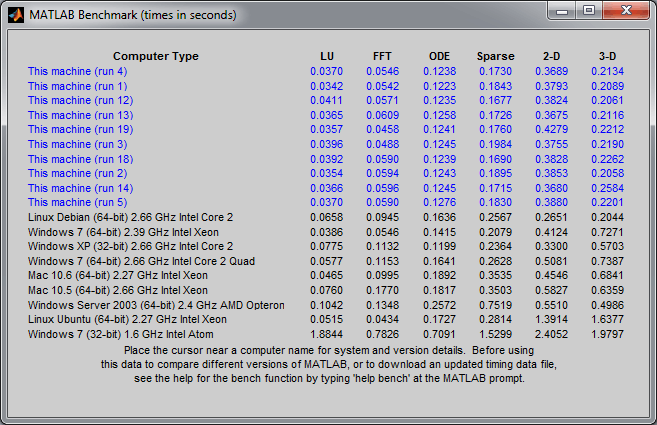
Task: Click 'Windows 7 (64-bit) 2.66 GHz Intel Core 2 Quad'
Action: pos(141,261)
